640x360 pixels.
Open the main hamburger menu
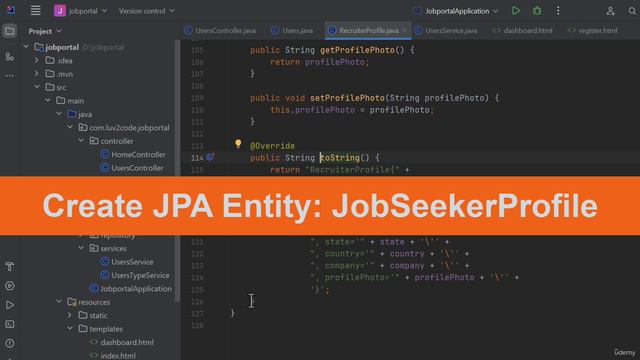[x=36, y=11]
